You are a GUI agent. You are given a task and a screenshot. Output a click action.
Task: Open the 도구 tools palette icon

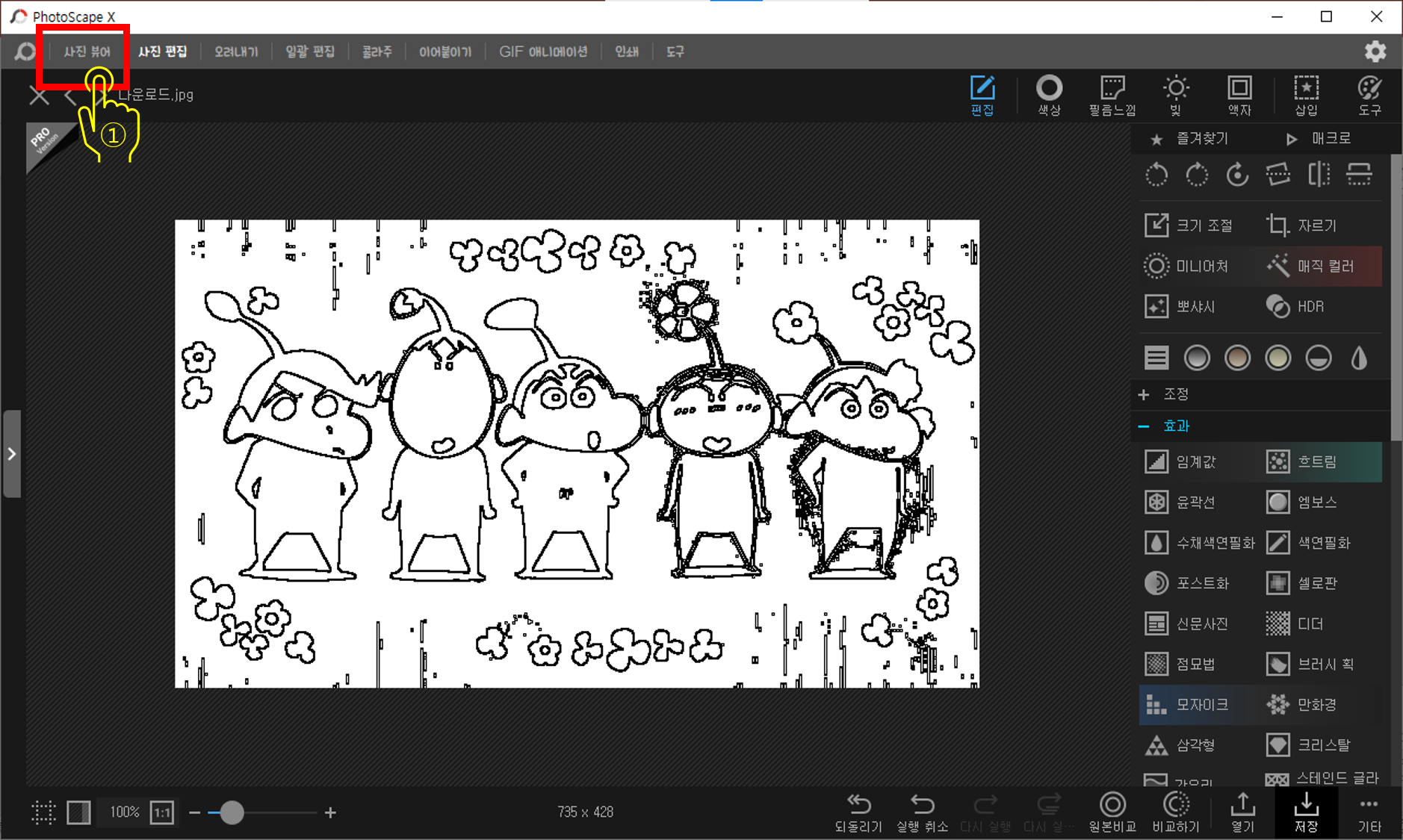point(1369,96)
